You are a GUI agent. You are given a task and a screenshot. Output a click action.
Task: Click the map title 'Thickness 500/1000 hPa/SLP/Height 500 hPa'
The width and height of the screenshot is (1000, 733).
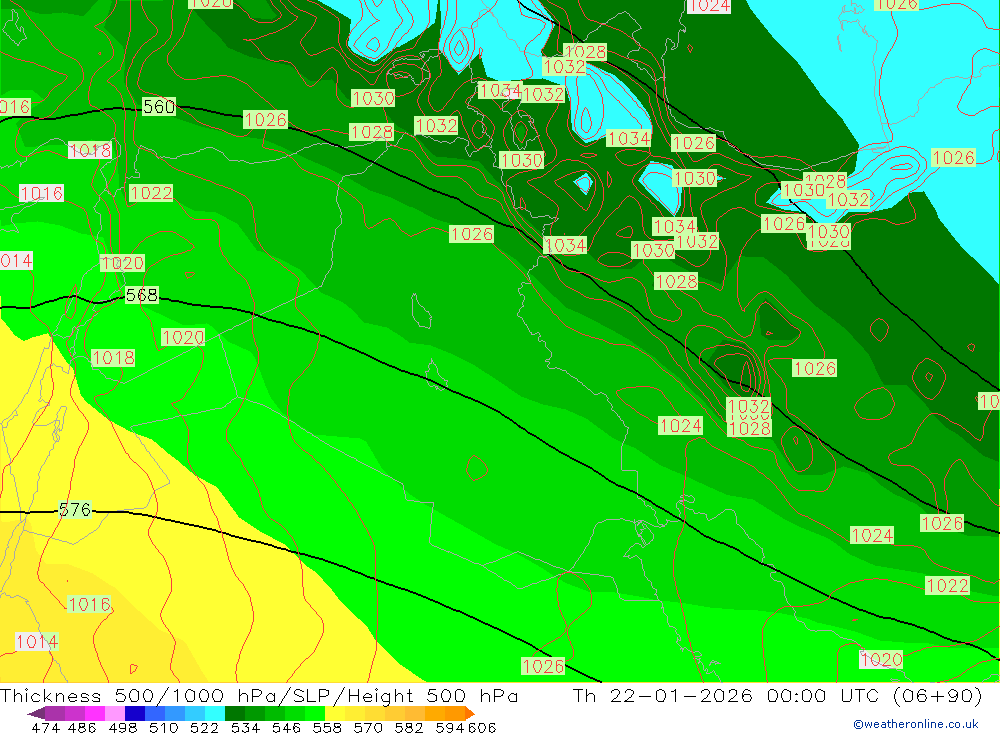259,695
